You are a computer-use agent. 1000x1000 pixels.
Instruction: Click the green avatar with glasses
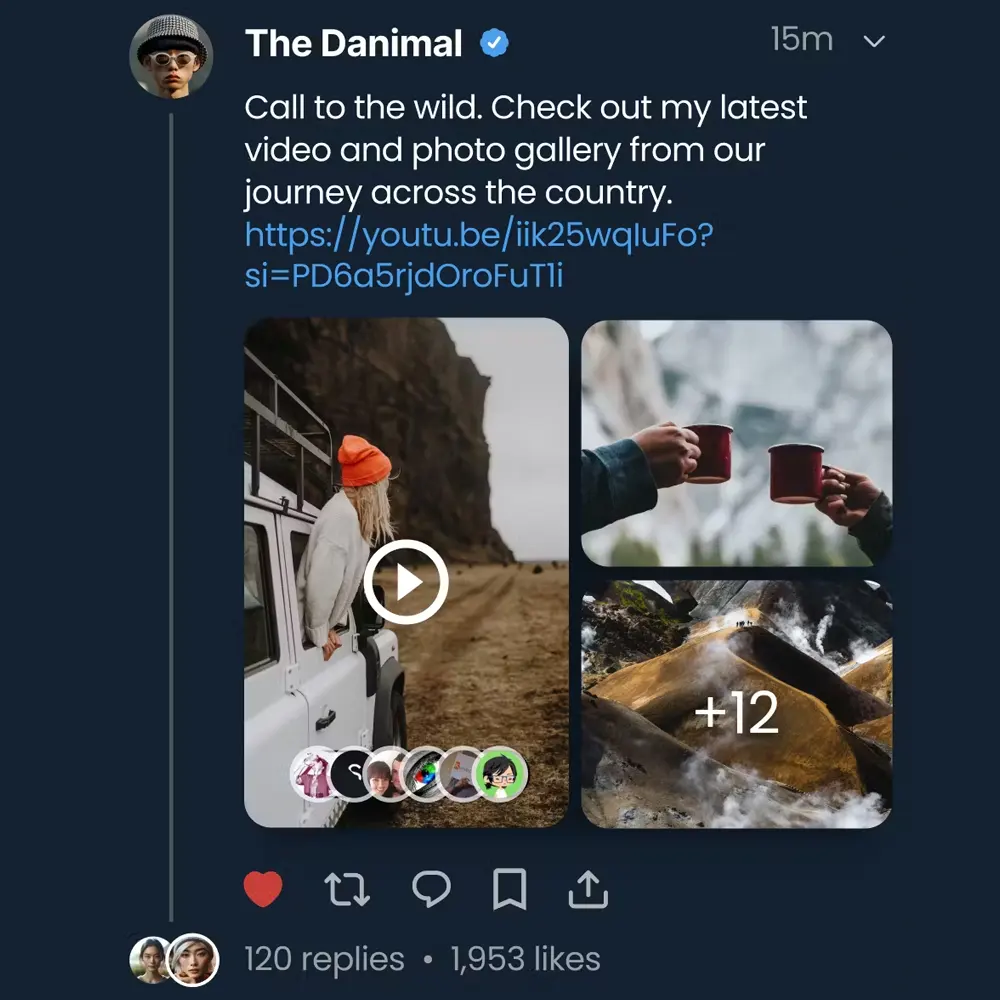[x=499, y=774]
